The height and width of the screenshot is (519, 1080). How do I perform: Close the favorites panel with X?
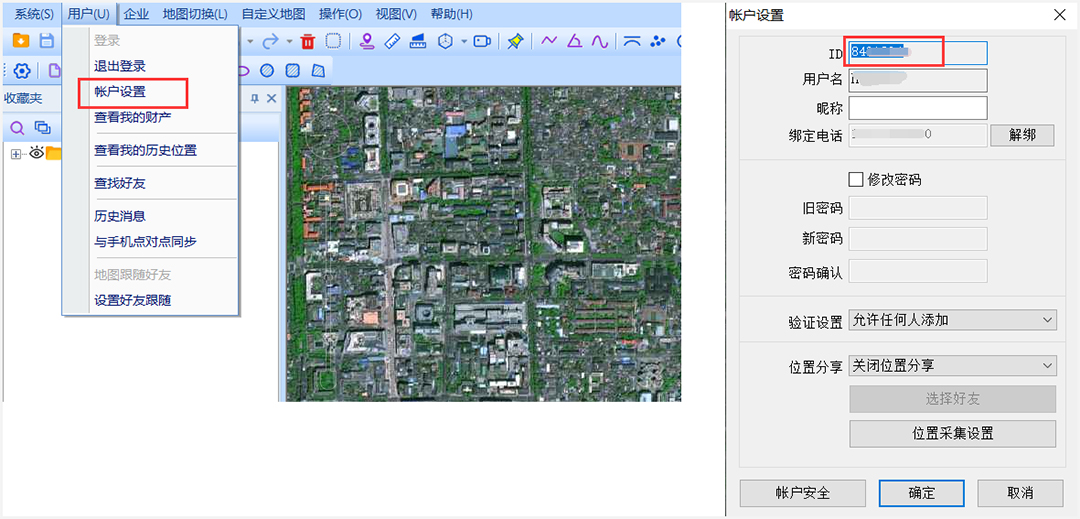(271, 98)
